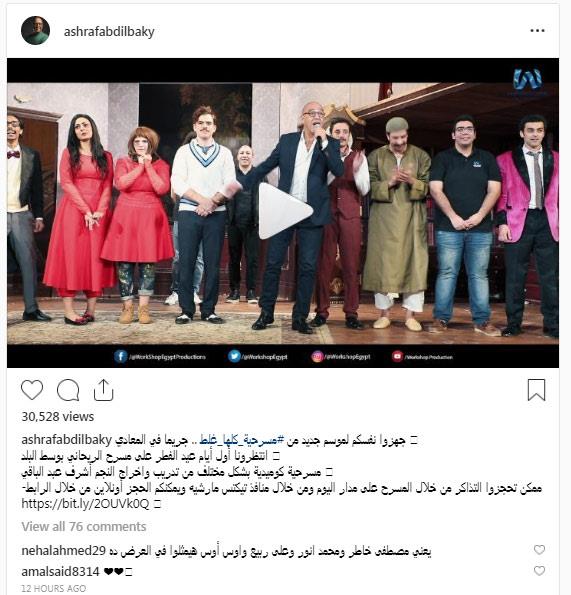Click the Twitter icon in video banner
The height and width of the screenshot is (595, 571).
click(234, 356)
